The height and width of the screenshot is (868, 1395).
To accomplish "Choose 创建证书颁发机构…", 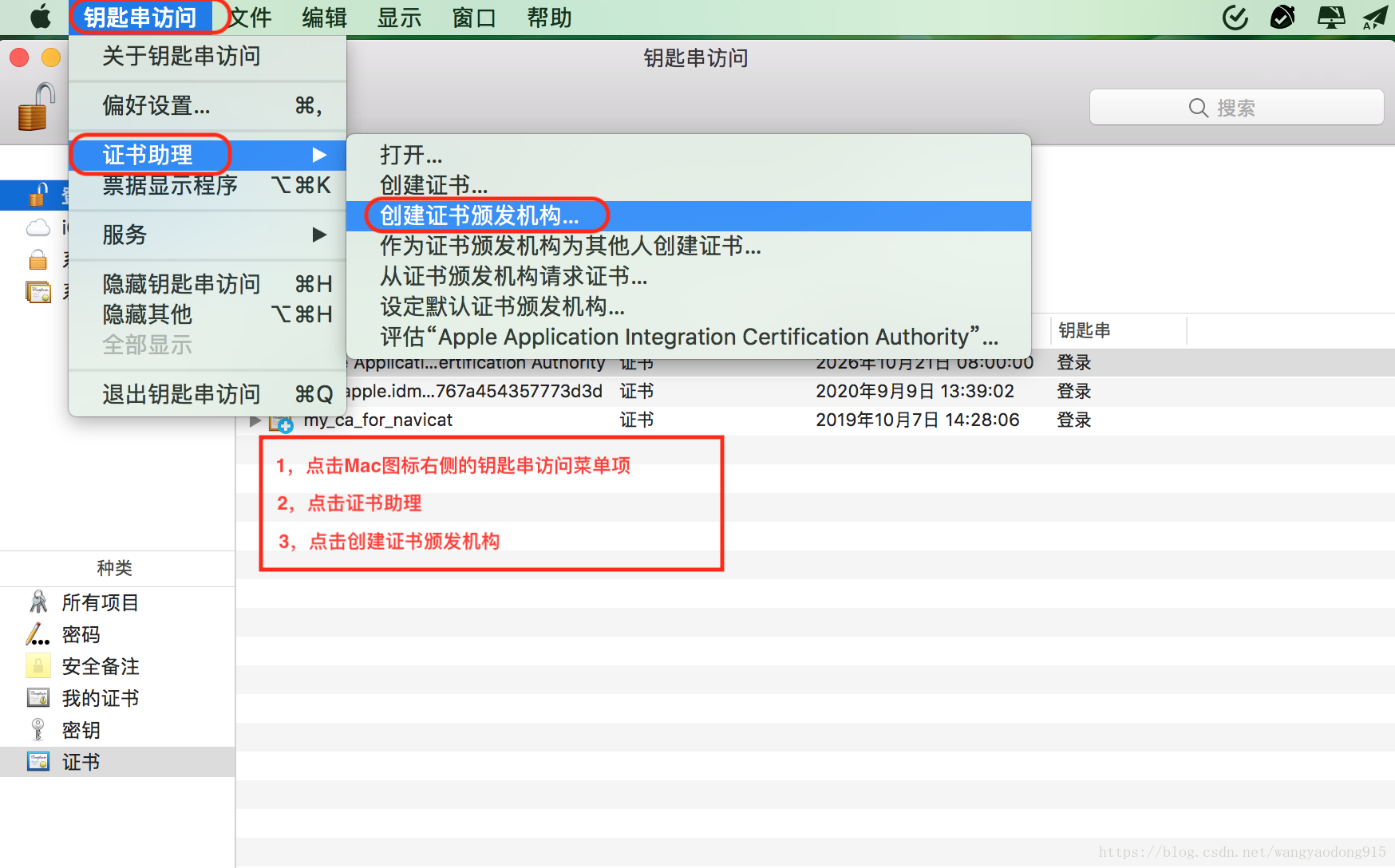I will tap(689, 215).
